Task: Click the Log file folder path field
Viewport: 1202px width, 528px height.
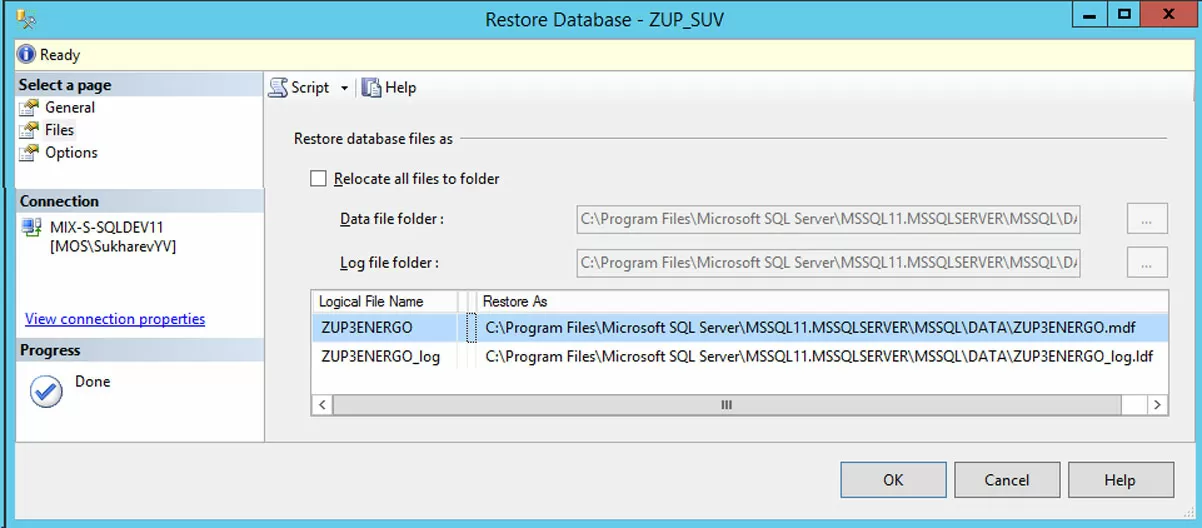Action: (x=828, y=263)
